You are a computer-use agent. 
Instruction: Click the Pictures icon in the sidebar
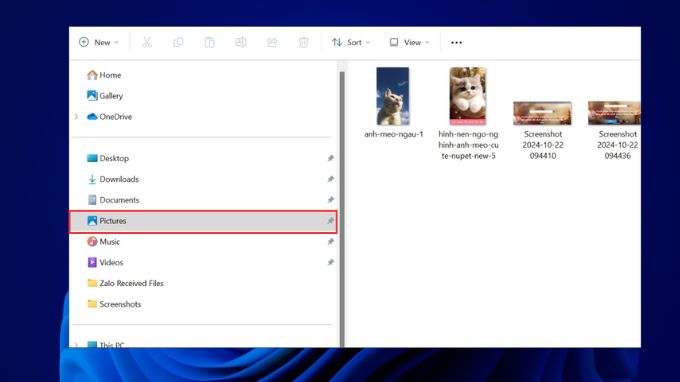click(x=92, y=221)
